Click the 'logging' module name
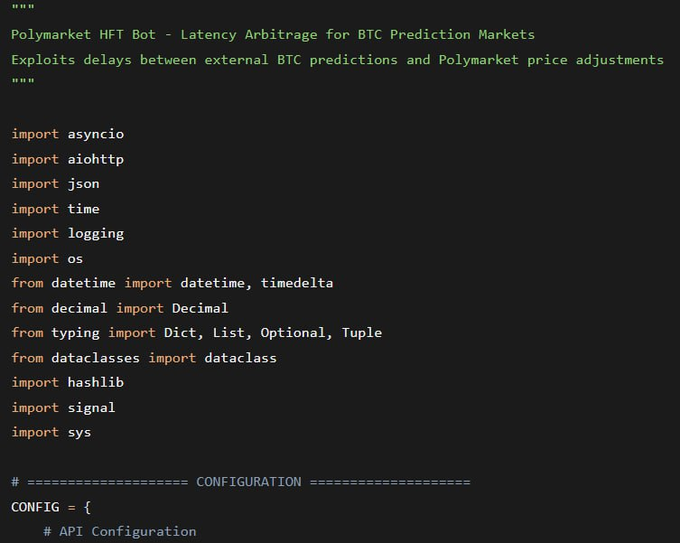Viewport: 680px width, 543px height. (96, 233)
